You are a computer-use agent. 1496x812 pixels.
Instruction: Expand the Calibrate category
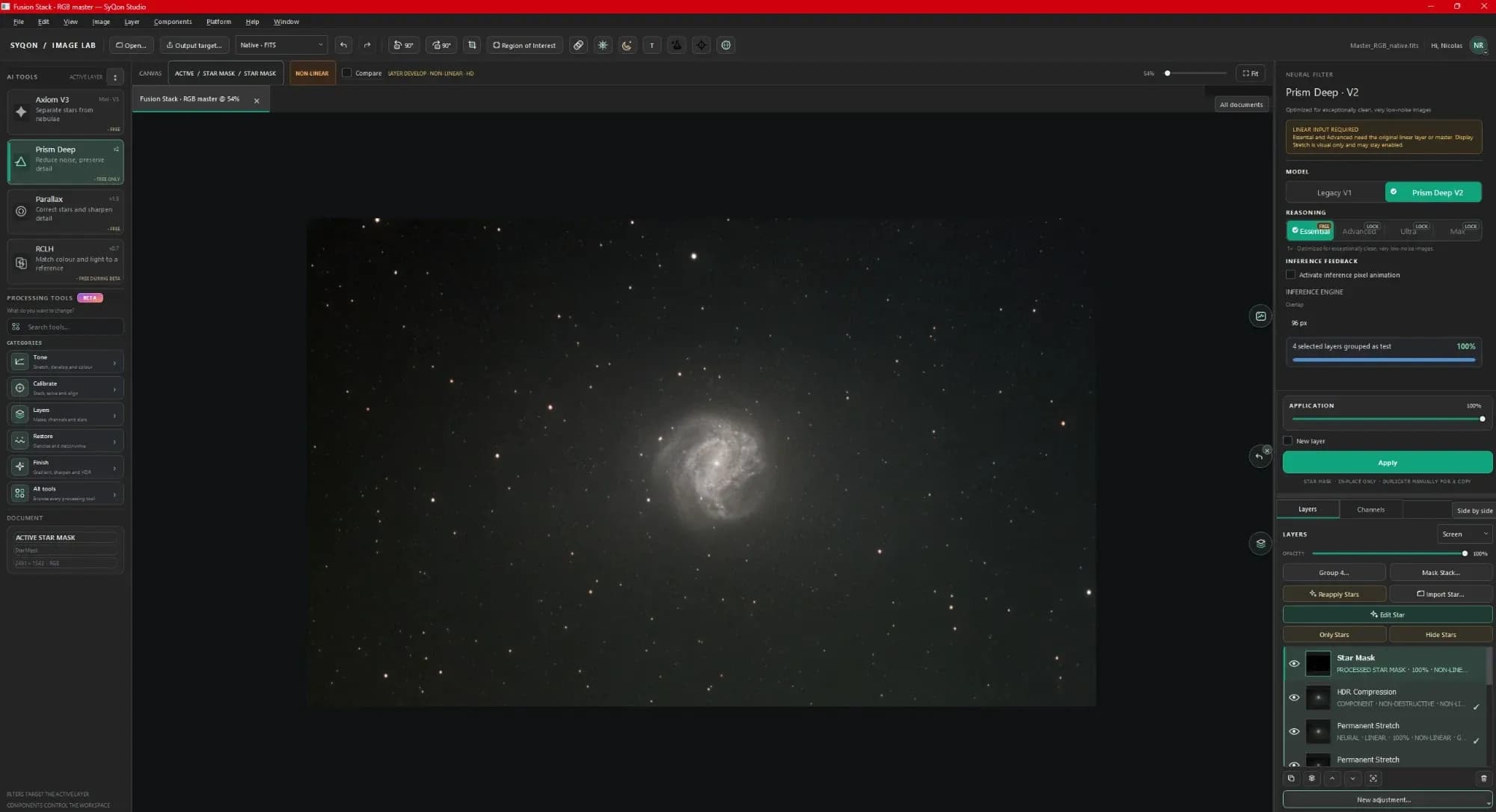tap(65, 388)
